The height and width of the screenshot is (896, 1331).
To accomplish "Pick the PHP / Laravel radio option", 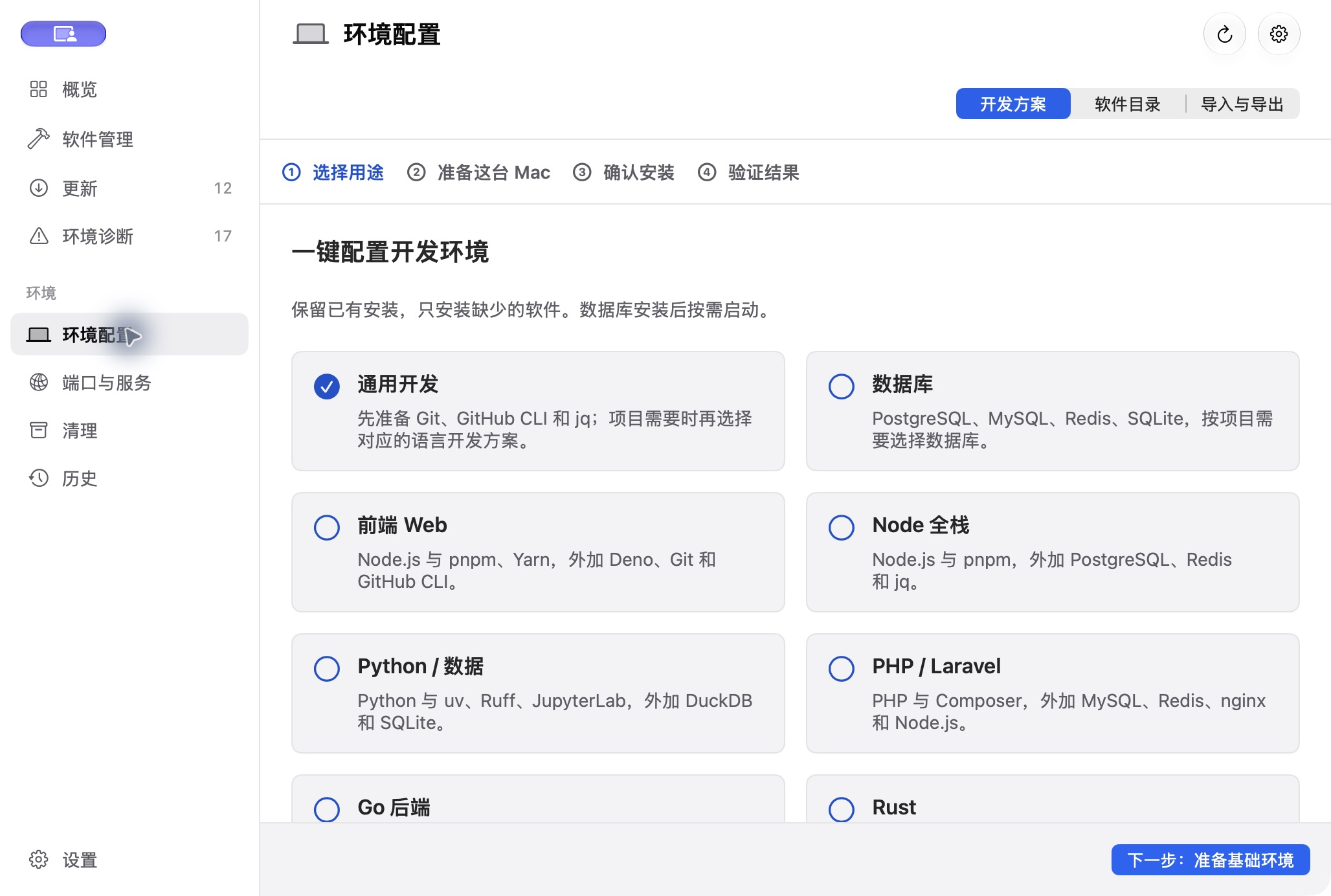I will pos(842,669).
